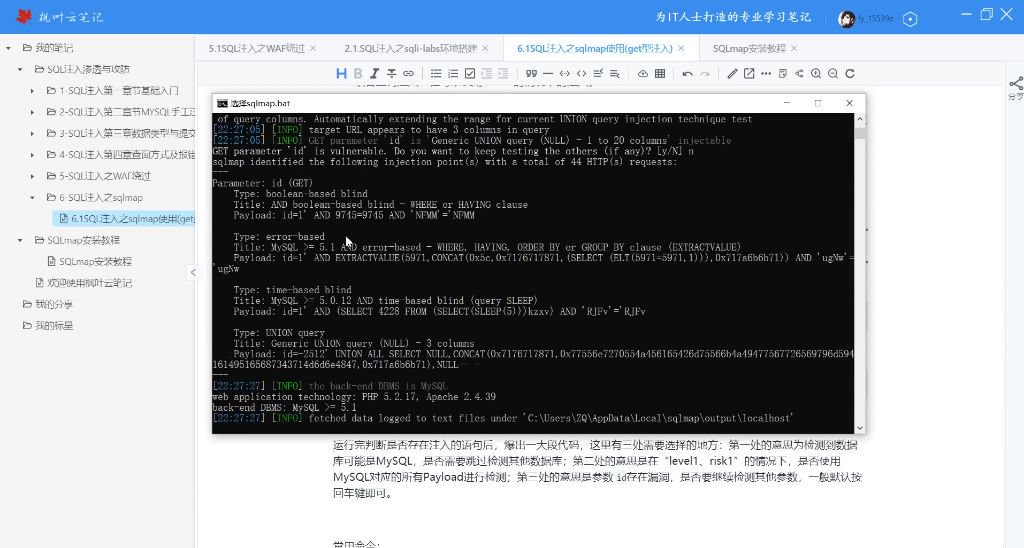Click the 分享 share icon at right edge
Screen dimensions: 1024x548
pyautogui.click(x=1016, y=88)
